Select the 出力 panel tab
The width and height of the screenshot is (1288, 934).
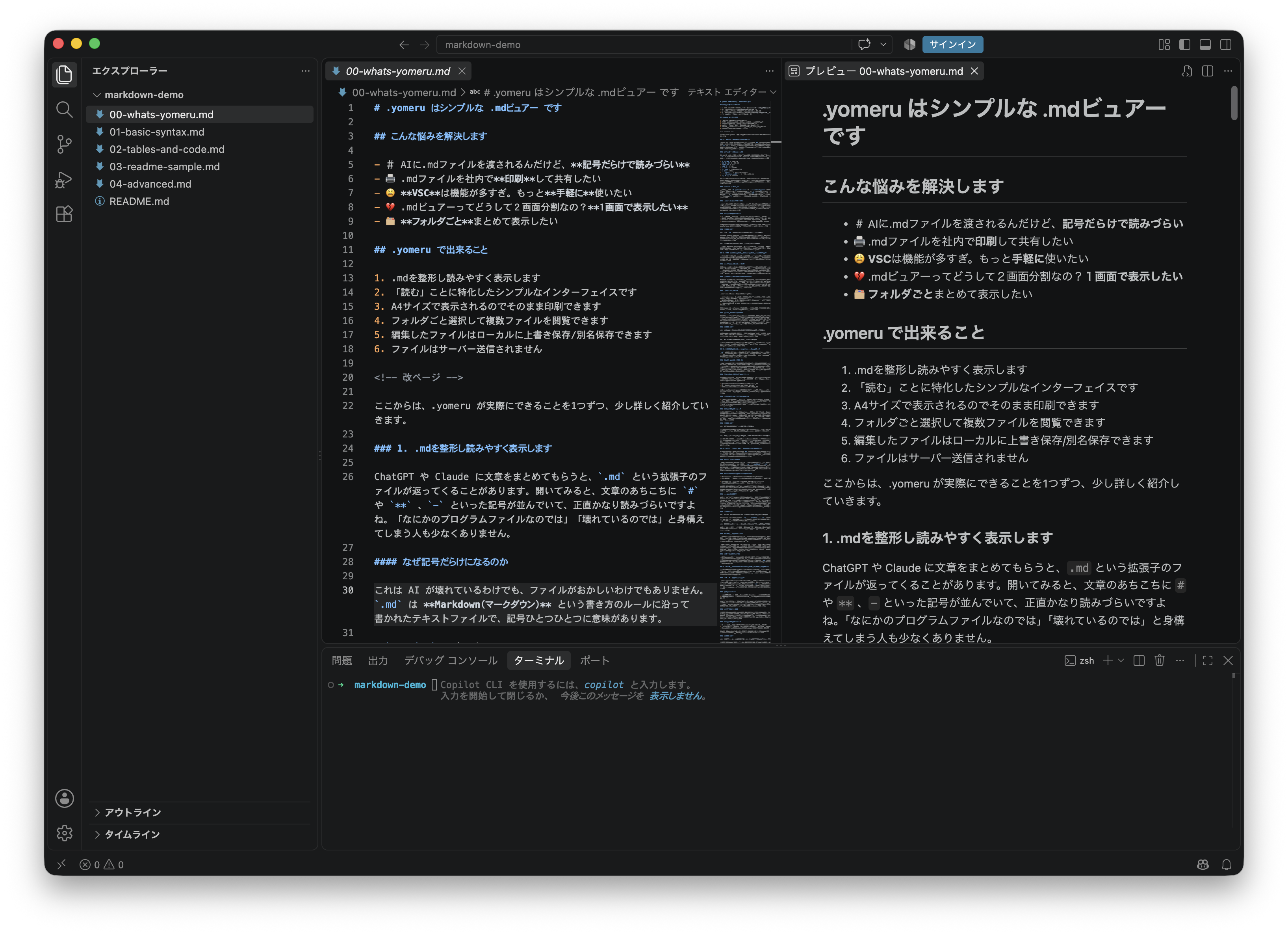[x=378, y=660]
